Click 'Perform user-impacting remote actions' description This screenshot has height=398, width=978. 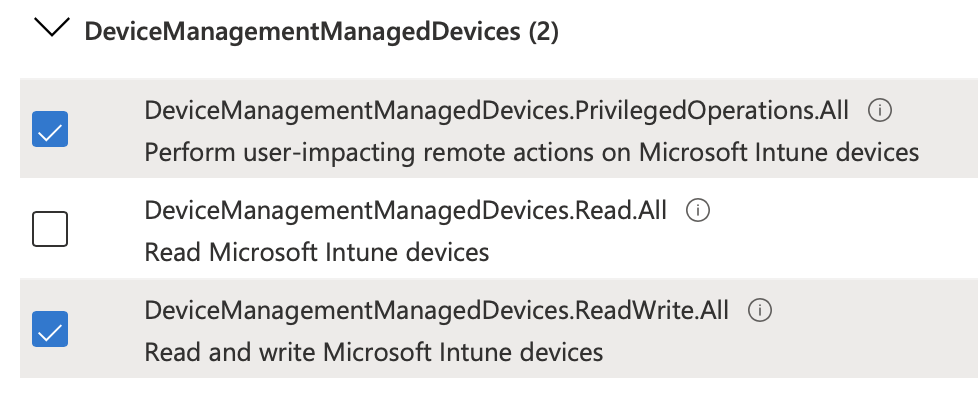pos(531,153)
